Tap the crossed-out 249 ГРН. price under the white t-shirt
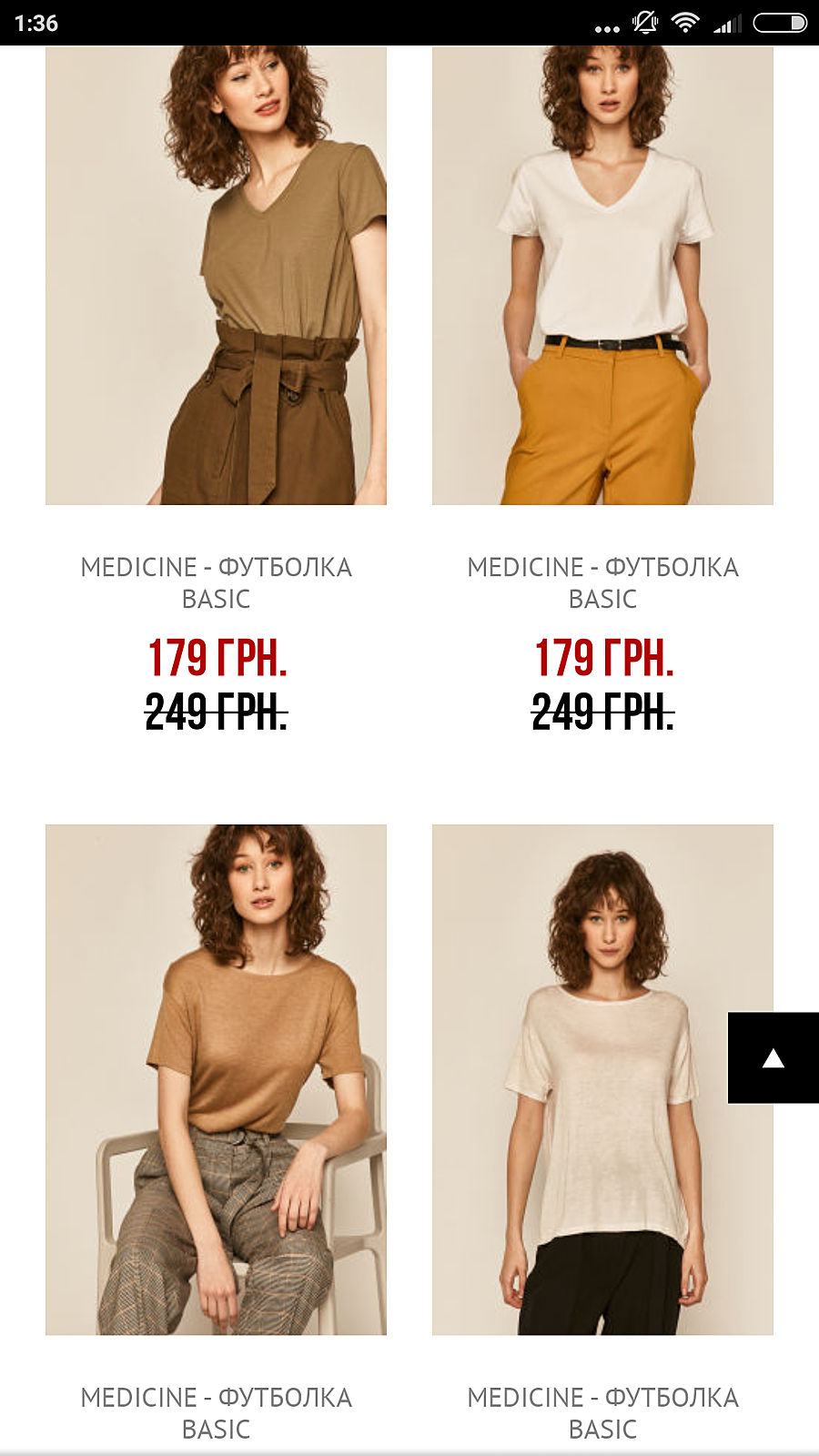The height and width of the screenshot is (1456, 819). 603,712
